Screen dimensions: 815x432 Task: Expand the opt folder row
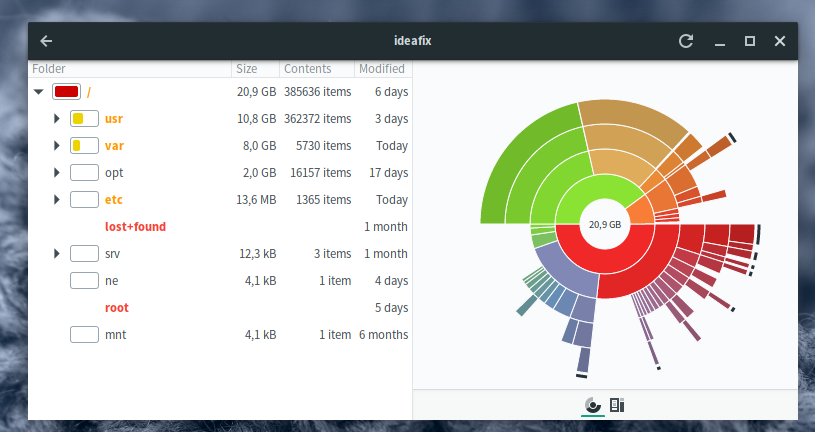(57, 173)
